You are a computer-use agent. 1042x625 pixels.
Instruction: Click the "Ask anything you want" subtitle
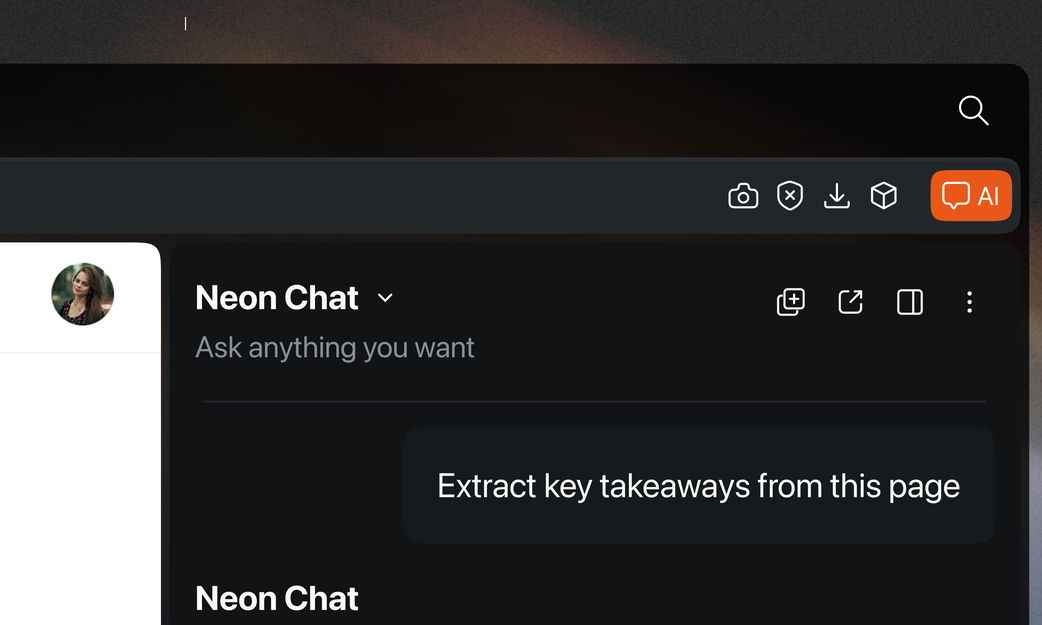pos(335,348)
